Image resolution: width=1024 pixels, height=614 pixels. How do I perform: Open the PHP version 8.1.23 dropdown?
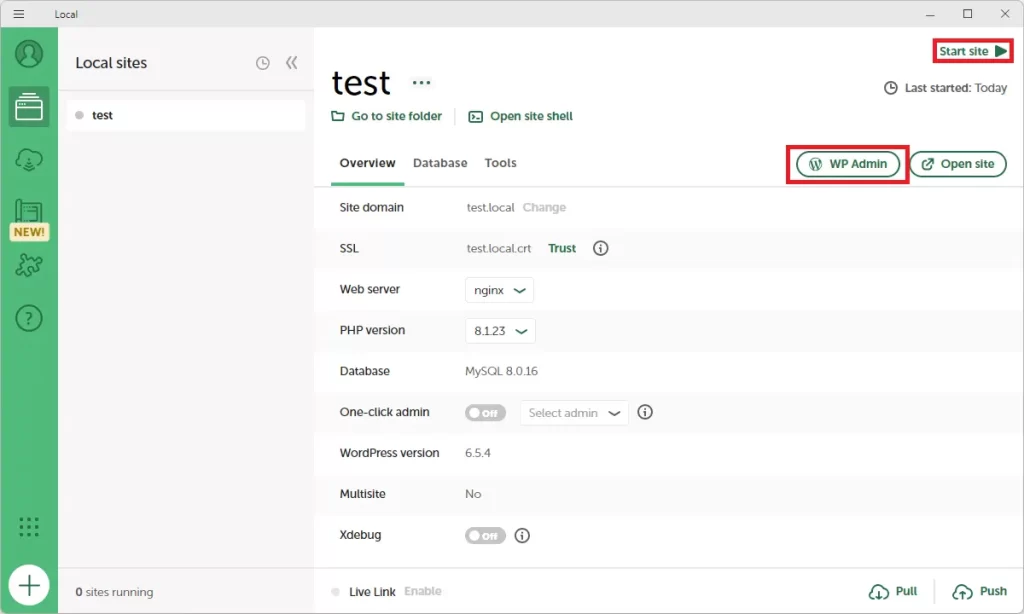click(500, 331)
